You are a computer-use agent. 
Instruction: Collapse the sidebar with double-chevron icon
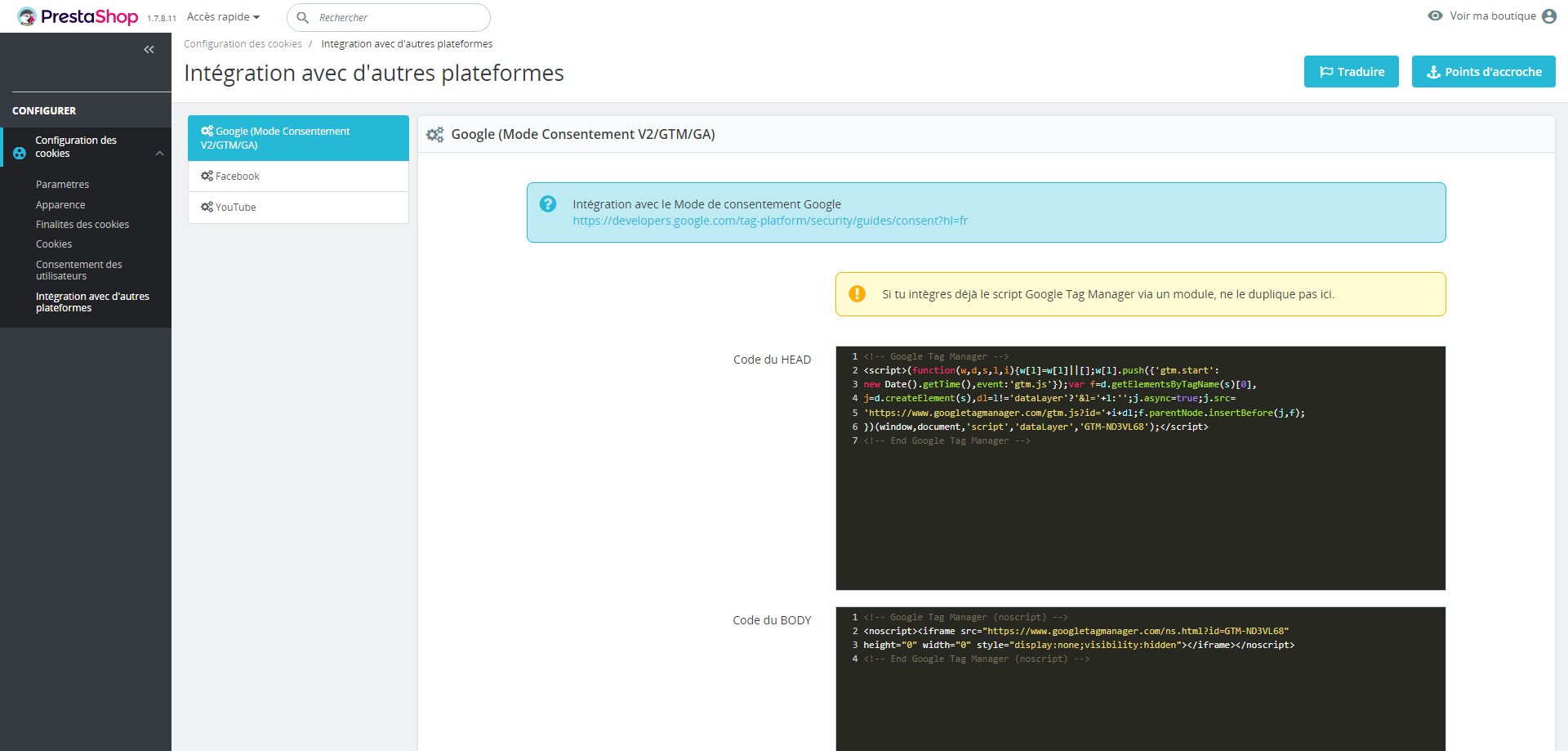coord(149,50)
